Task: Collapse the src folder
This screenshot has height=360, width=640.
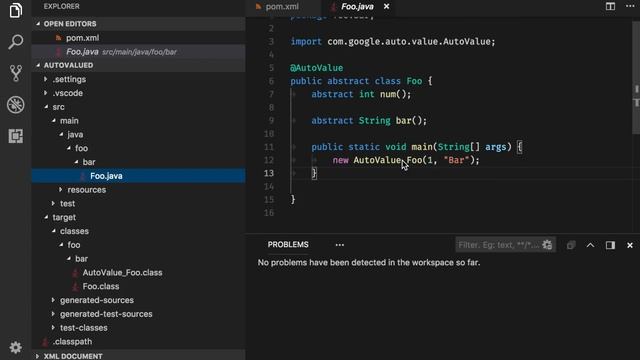Action: [139, 107]
